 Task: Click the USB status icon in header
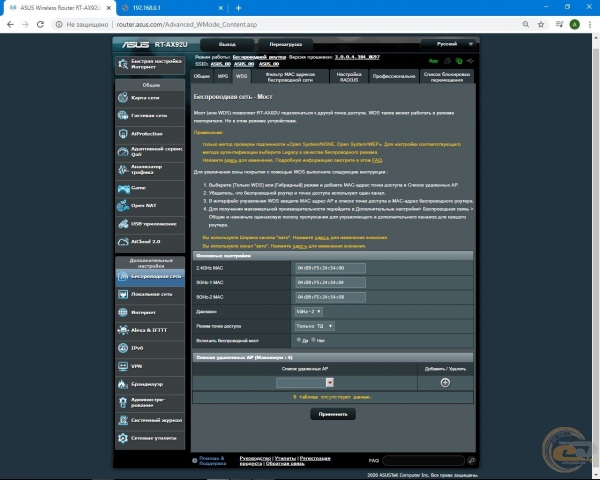(x=470, y=61)
